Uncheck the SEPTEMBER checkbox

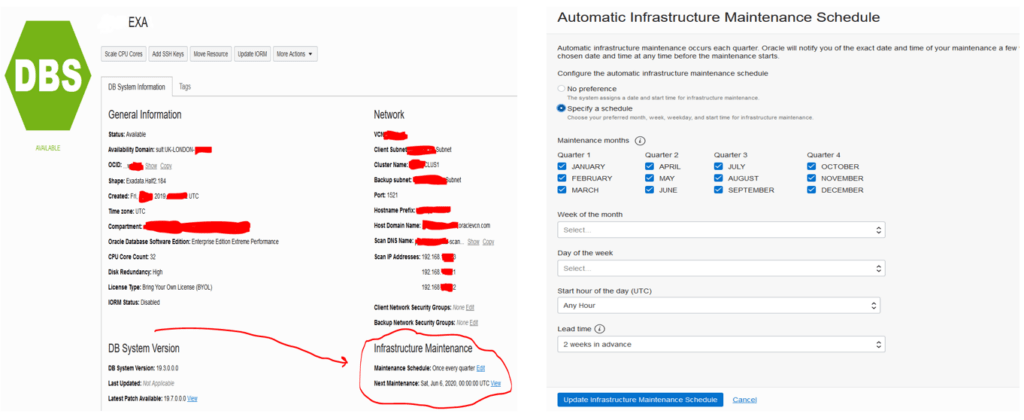coord(718,190)
